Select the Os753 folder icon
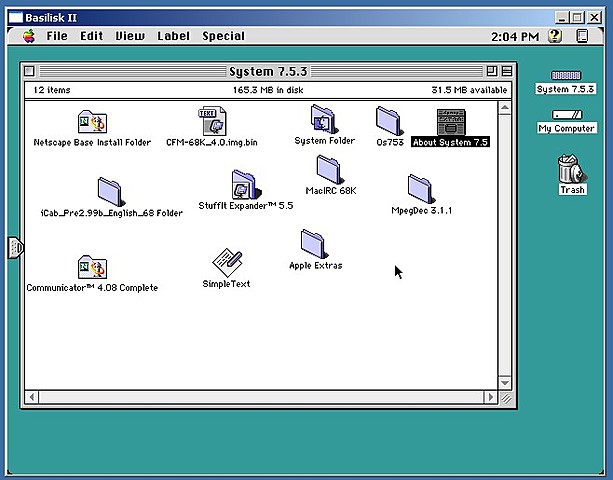The width and height of the screenshot is (613, 480). click(x=389, y=121)
